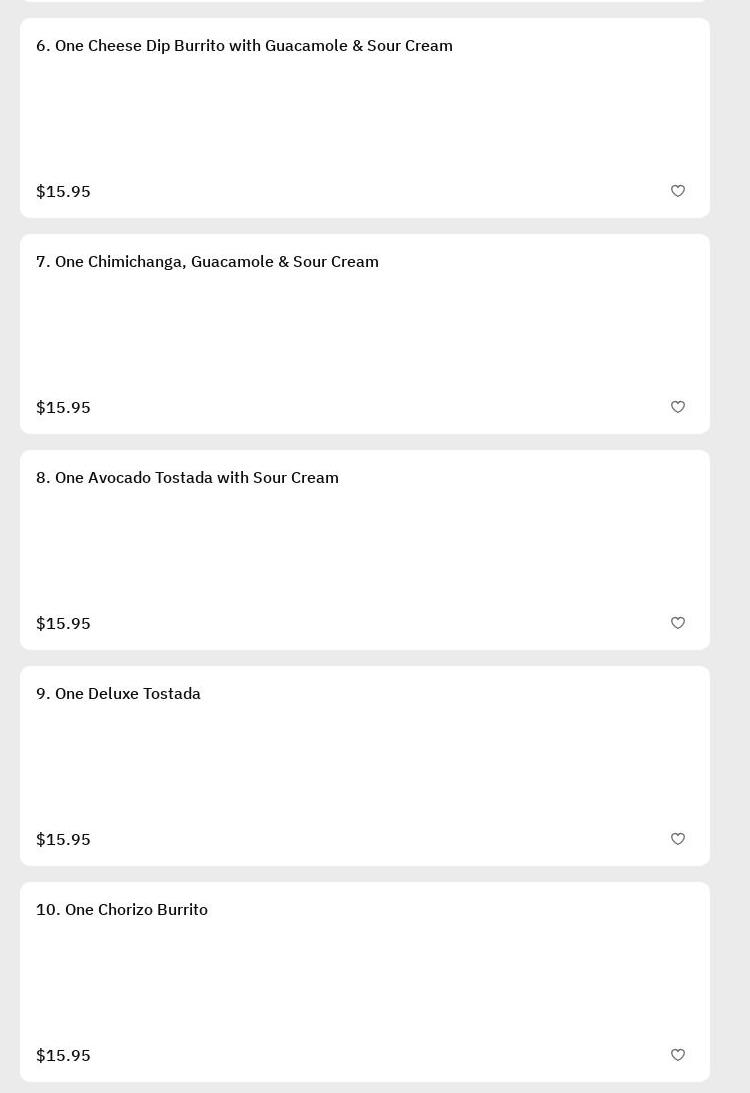
Task: Open the One Avocado Tostada title
Action: (187, 478)
